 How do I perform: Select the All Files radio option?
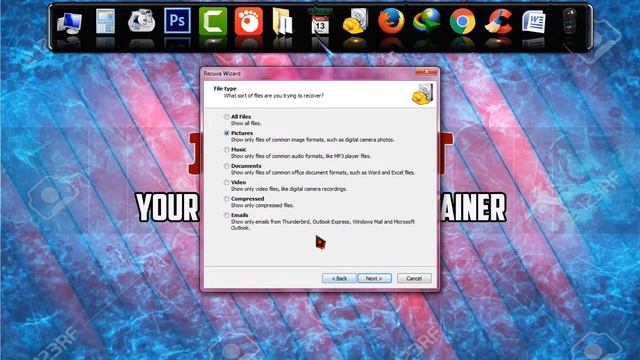tap(227, 117)
